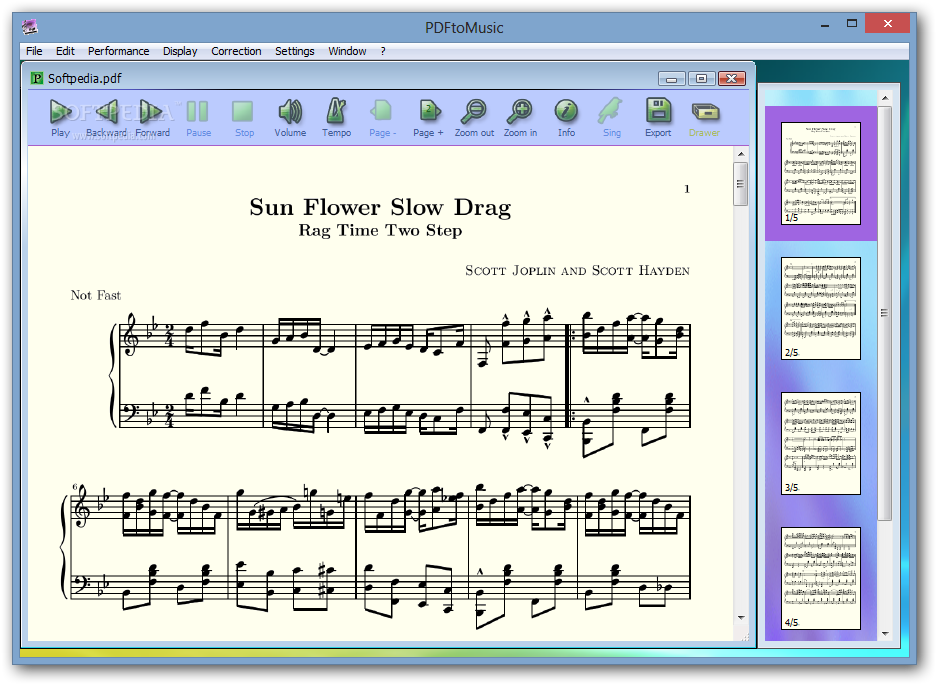
Task: Go to next page with Page +
Action: (428, 112)
